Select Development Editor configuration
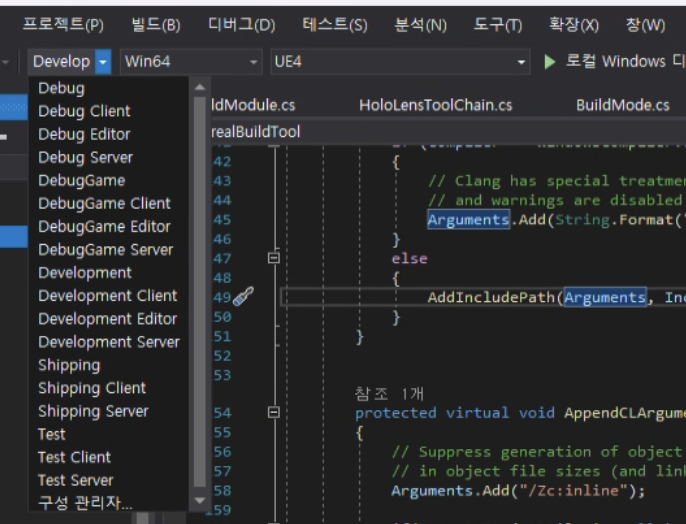Screen dimensions: 686x524 (108, 319)
